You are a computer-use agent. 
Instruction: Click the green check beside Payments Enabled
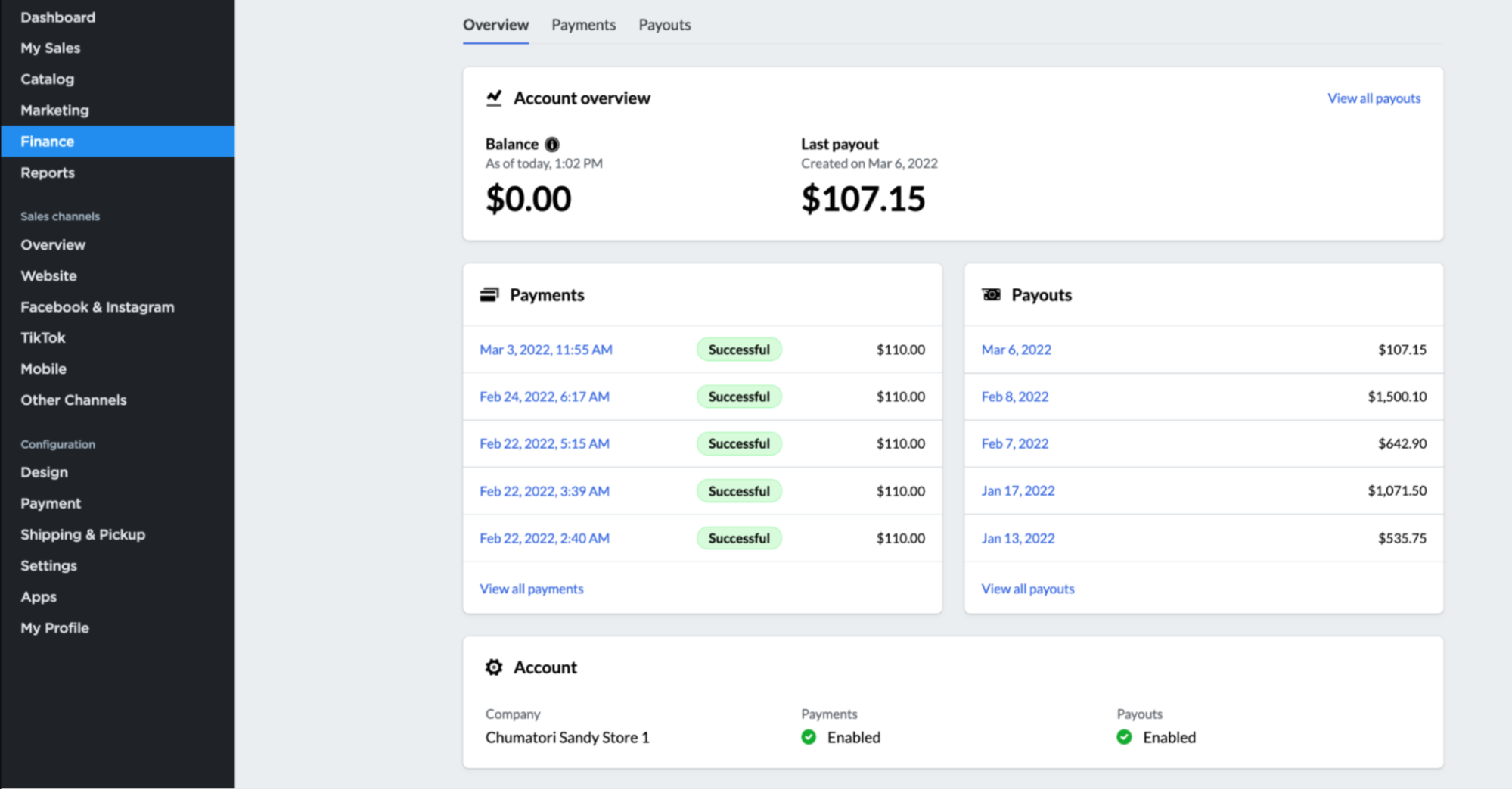tap(809, 737)
